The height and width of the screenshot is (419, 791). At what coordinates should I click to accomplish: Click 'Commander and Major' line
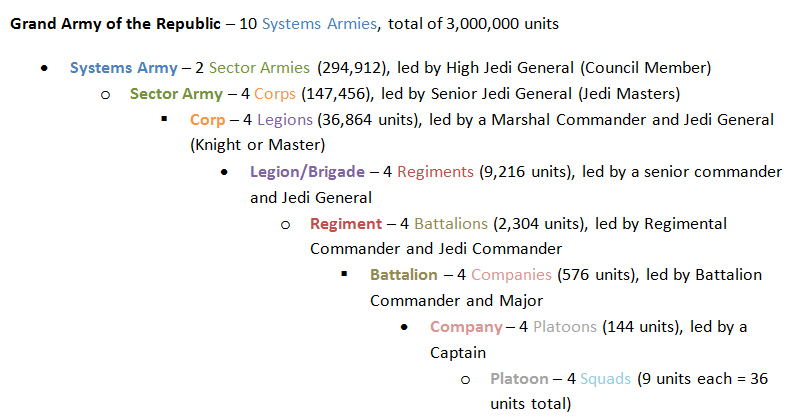click(456, 301)
